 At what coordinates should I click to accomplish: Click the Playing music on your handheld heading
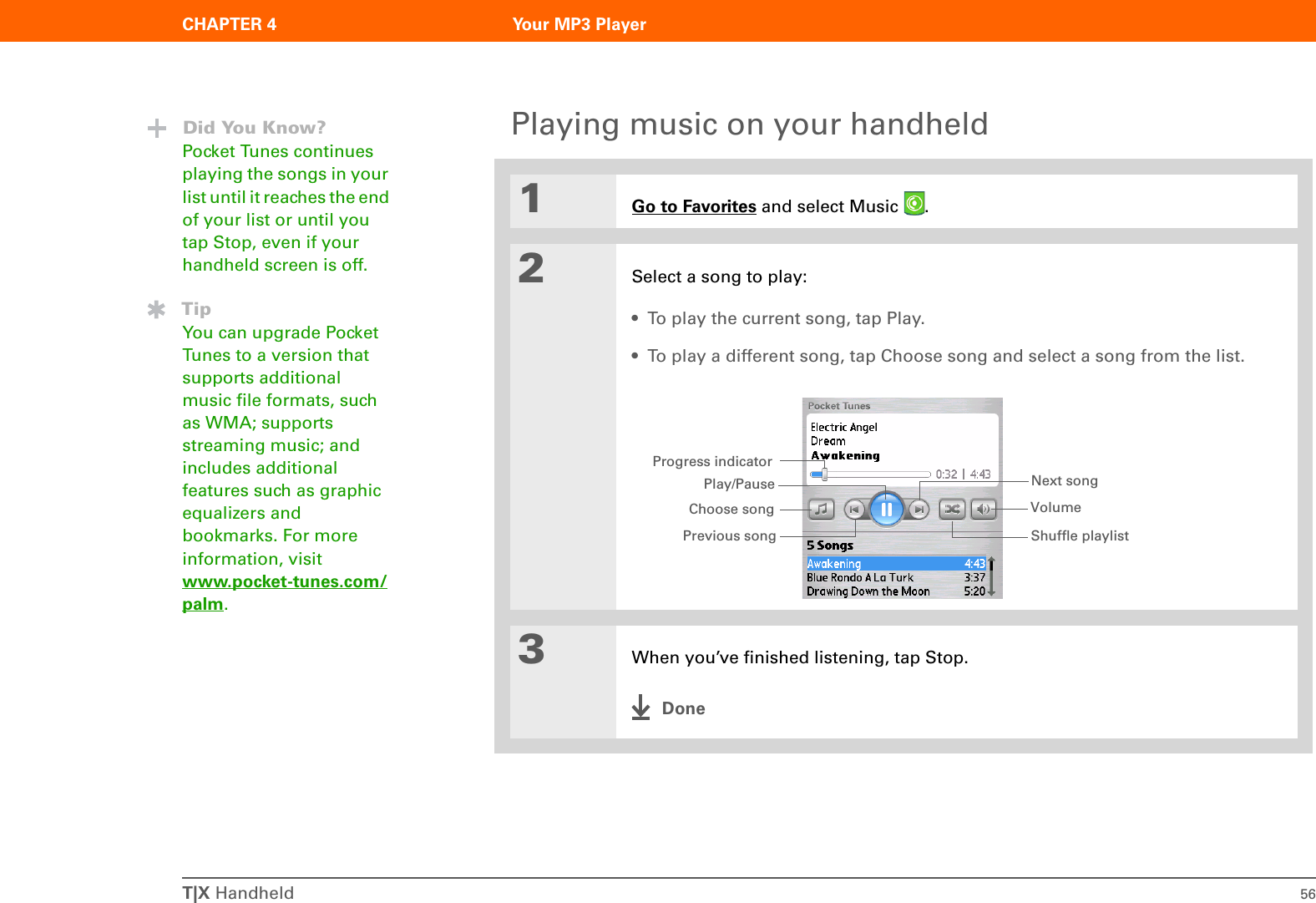point(750,124)
